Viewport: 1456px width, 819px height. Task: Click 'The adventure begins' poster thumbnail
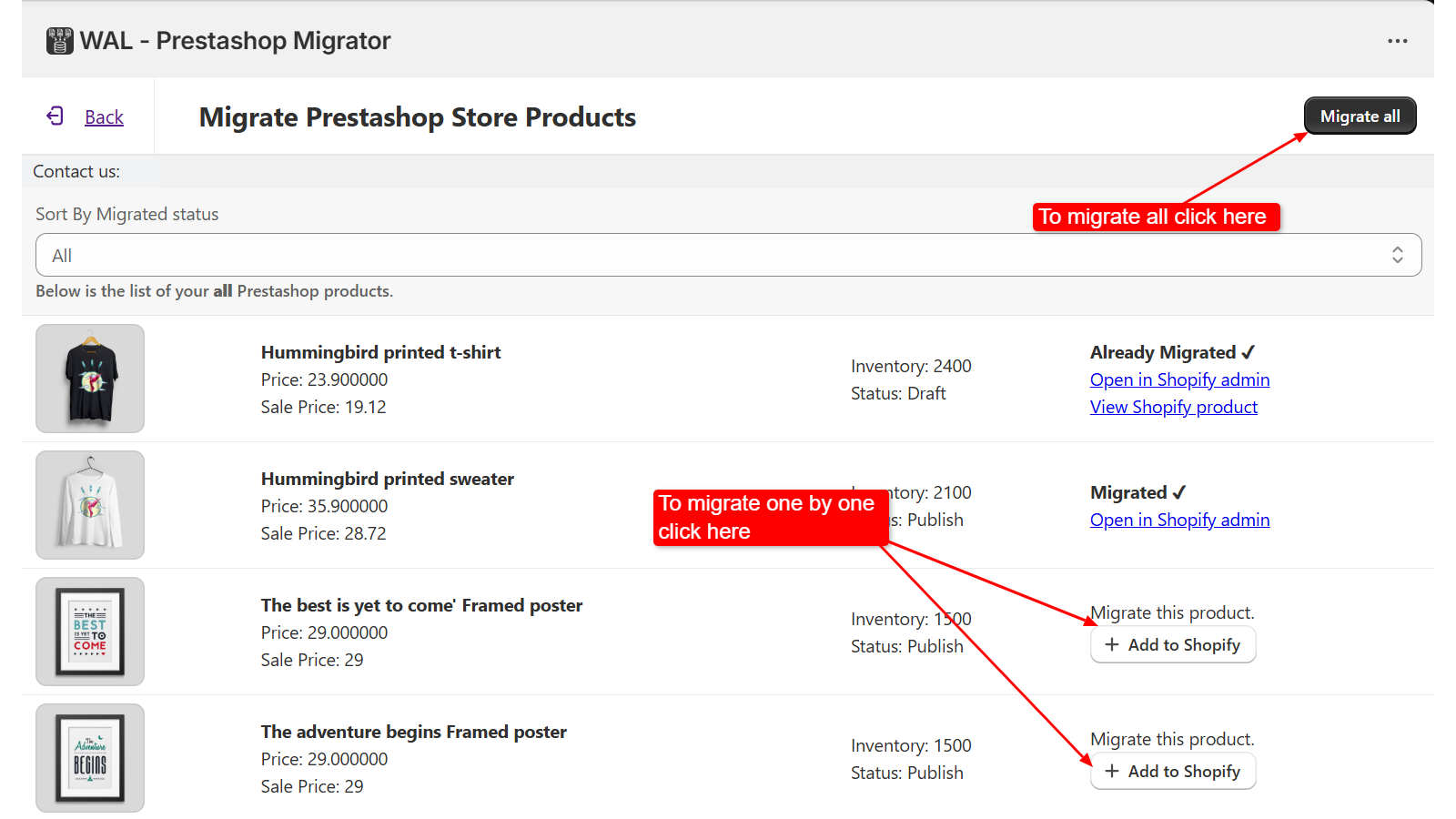[90, 758]
